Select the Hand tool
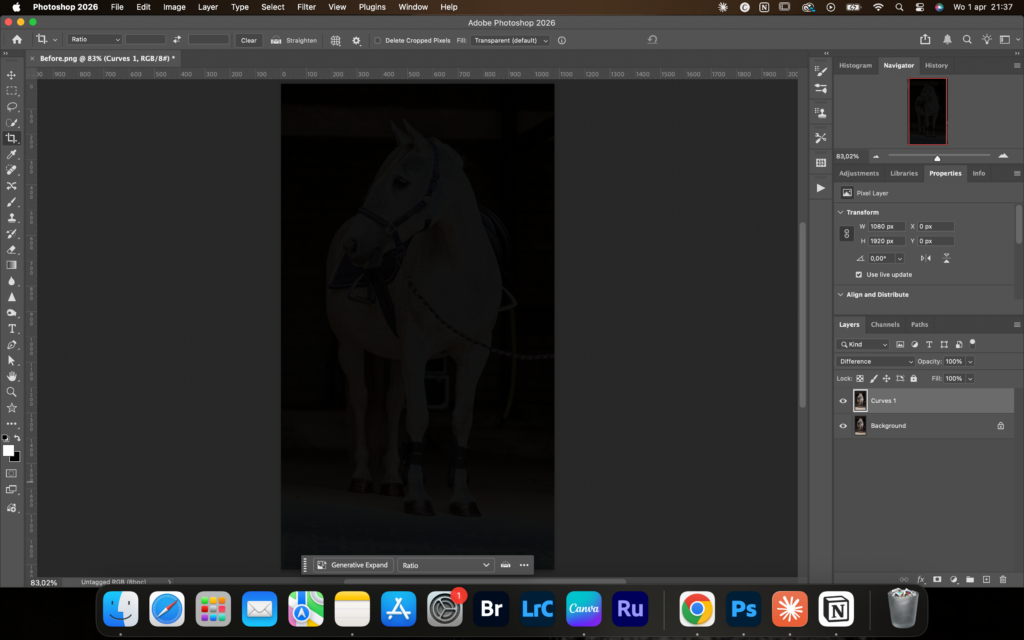 [12, 376]
